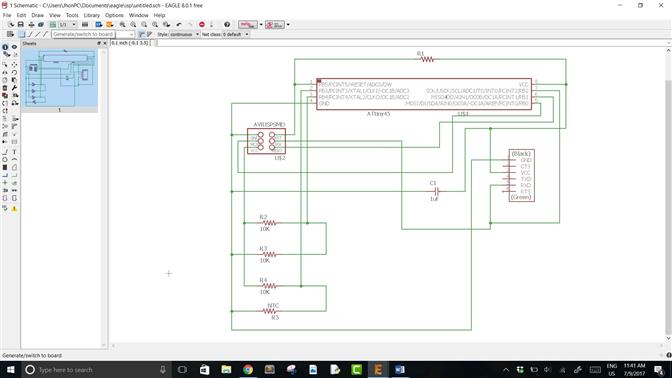Open the Options menu

click(114, 15)
